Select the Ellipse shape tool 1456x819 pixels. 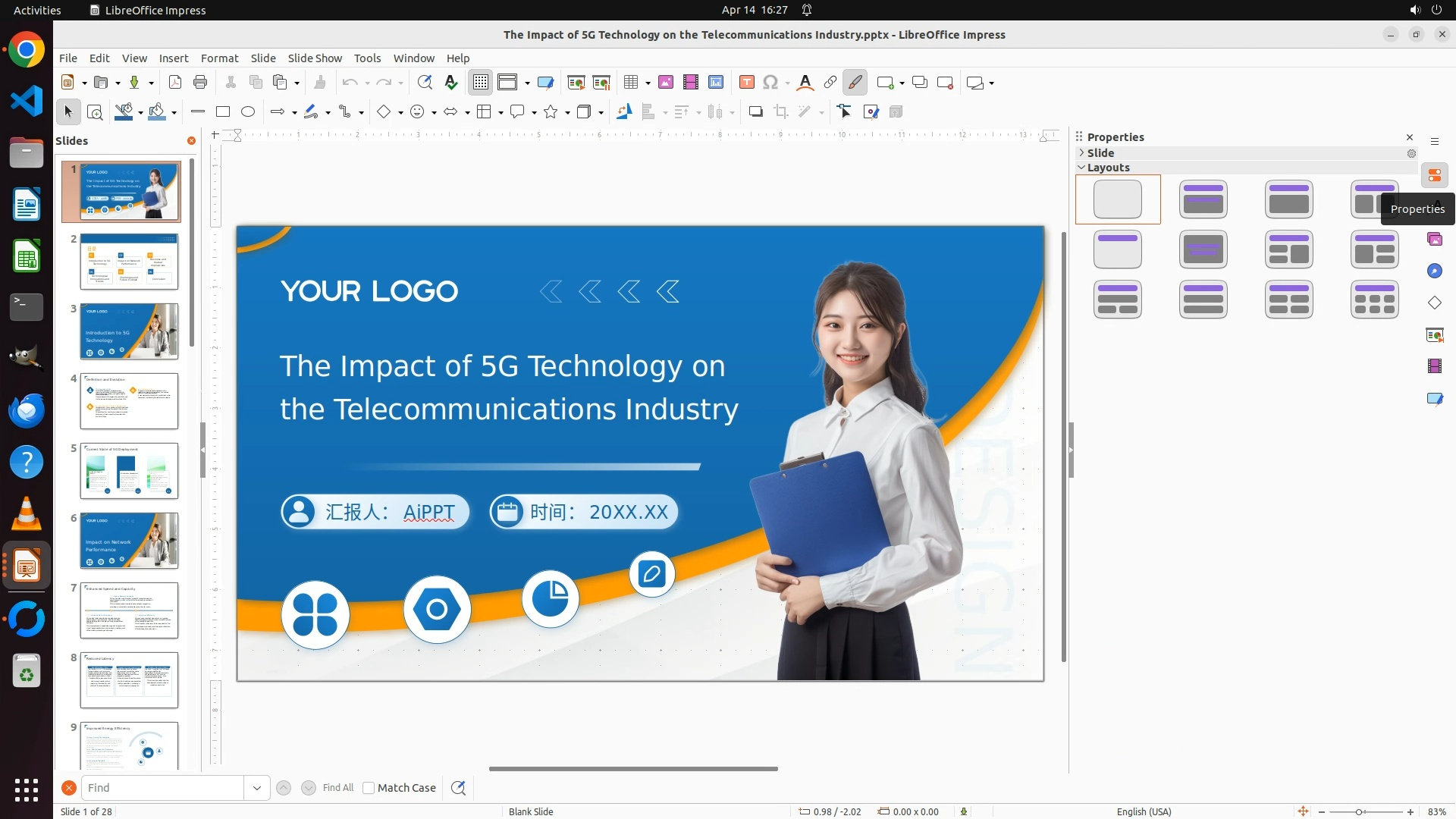click(x=248, y=112)
